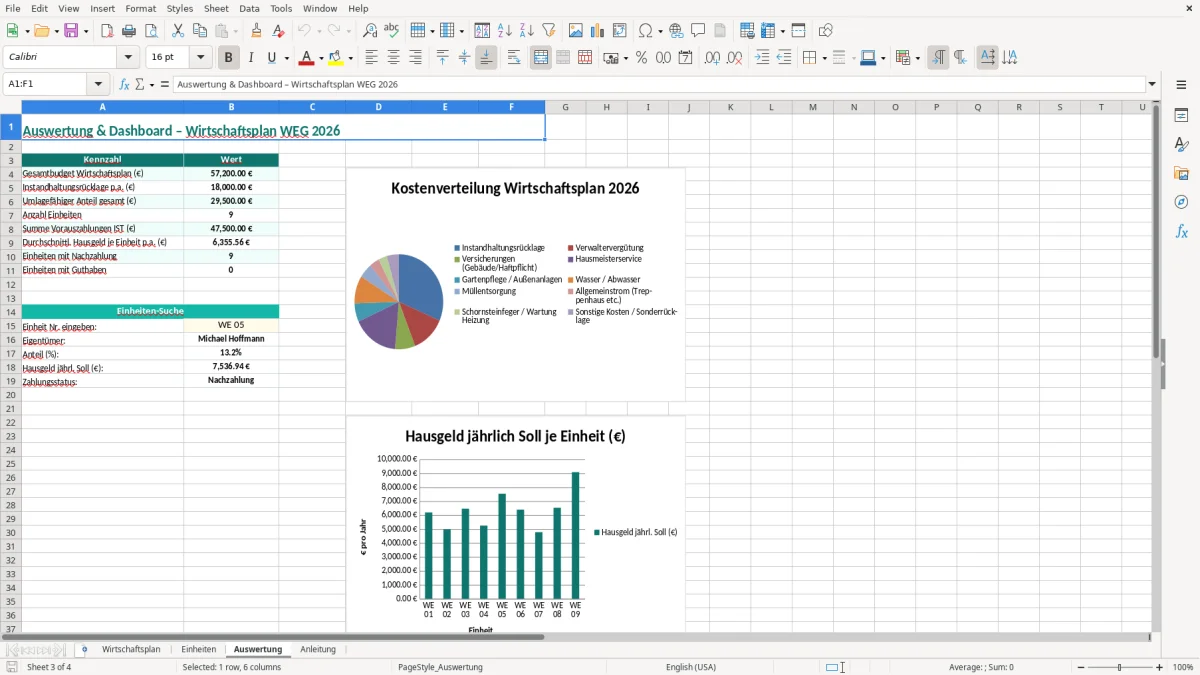
Task: Open Print Preview from the toolbar
Action: 151,31
